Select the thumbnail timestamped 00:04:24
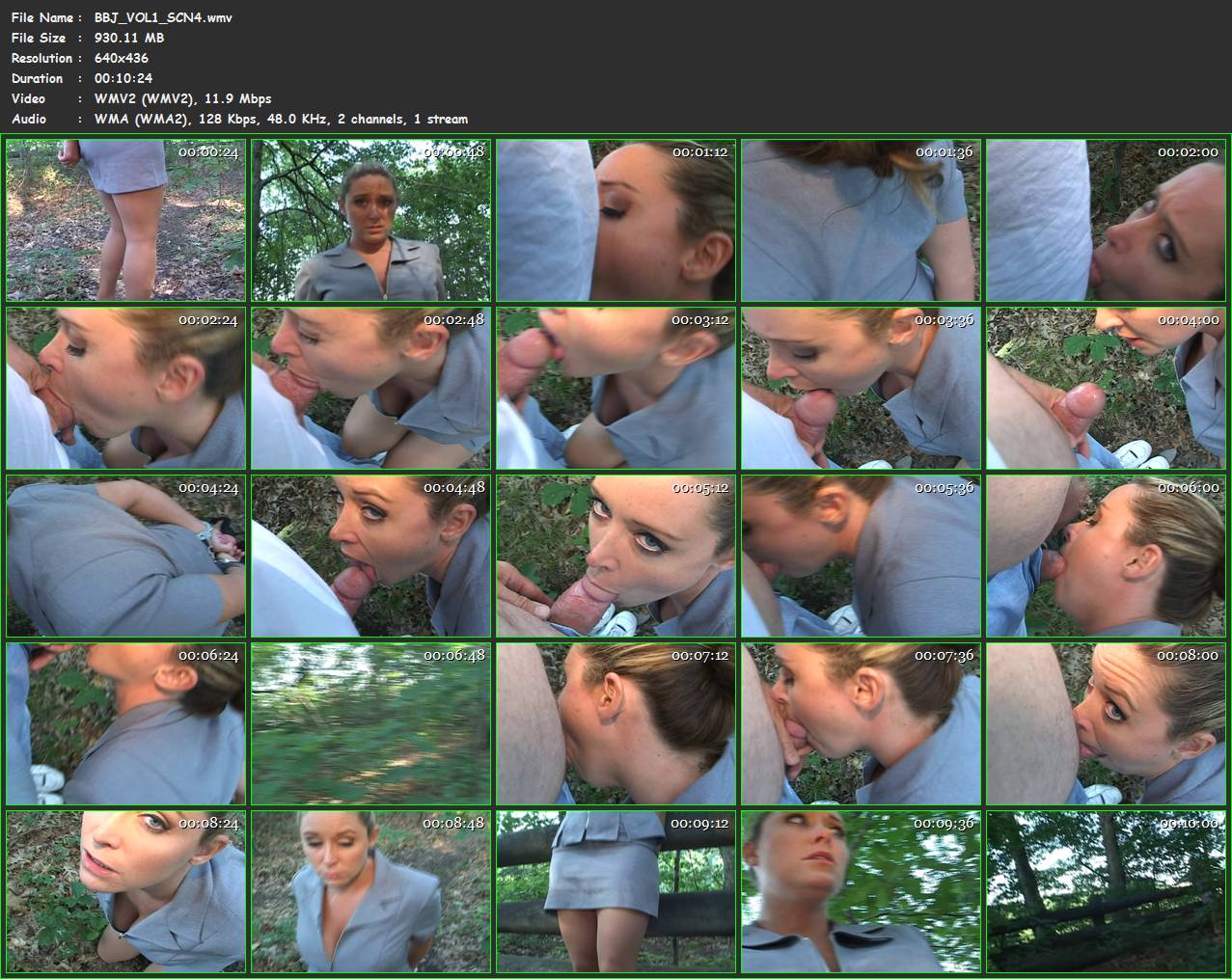The width and height of the screenshot is (1232, 979). click(x=125, y=556)
